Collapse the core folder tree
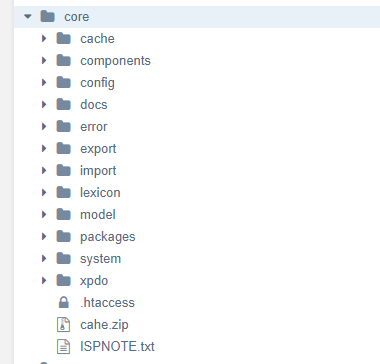Screen dimensions: 380x364 28,16
